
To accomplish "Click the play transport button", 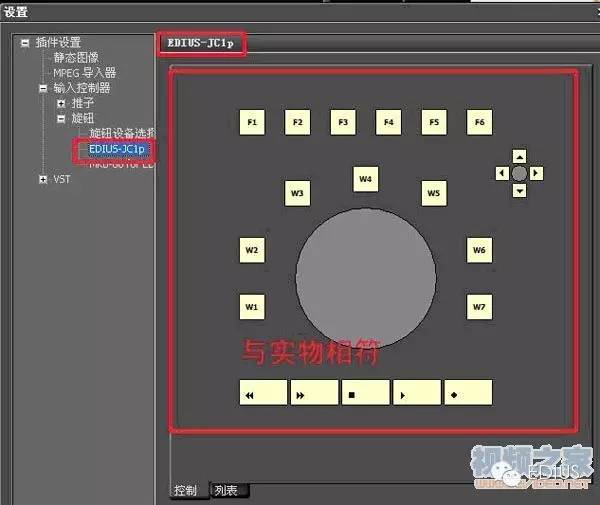I will point(417,393).
